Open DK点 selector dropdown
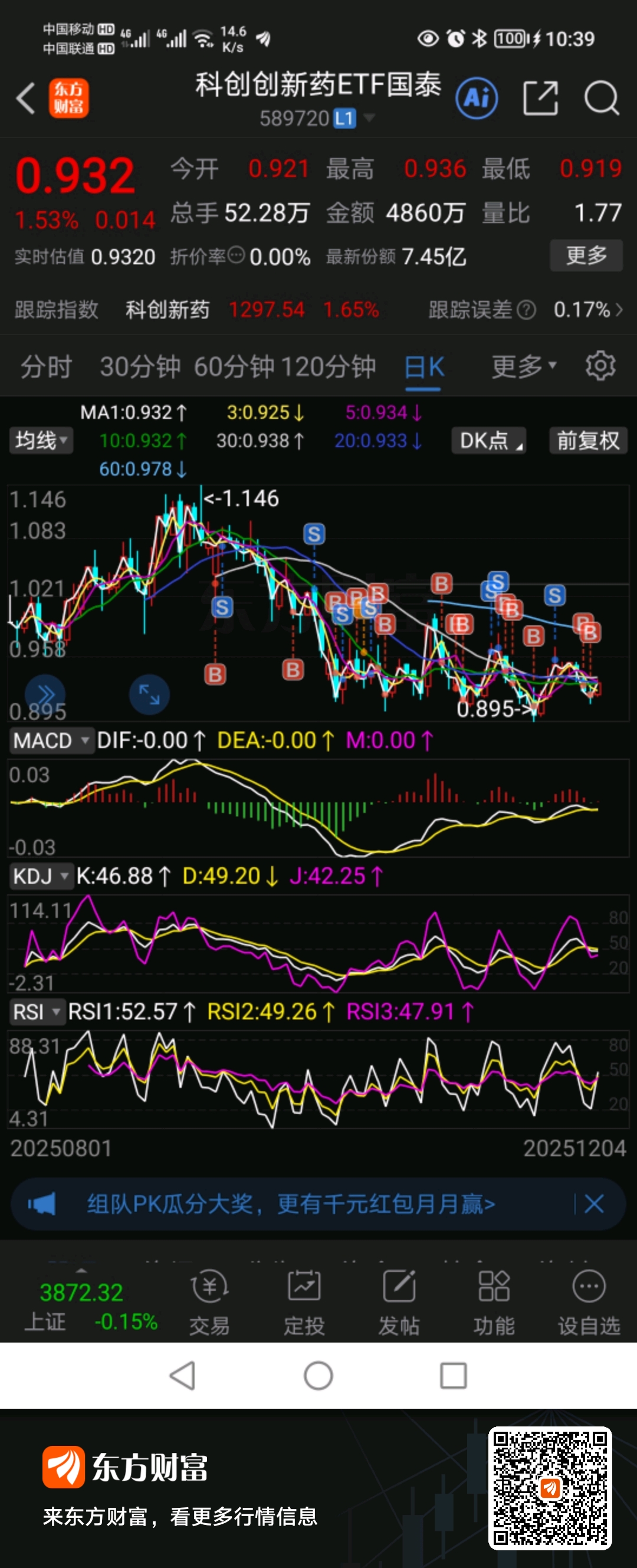Screen dimensions: 637x1568 pyautogui.click(x=489, y=440)
